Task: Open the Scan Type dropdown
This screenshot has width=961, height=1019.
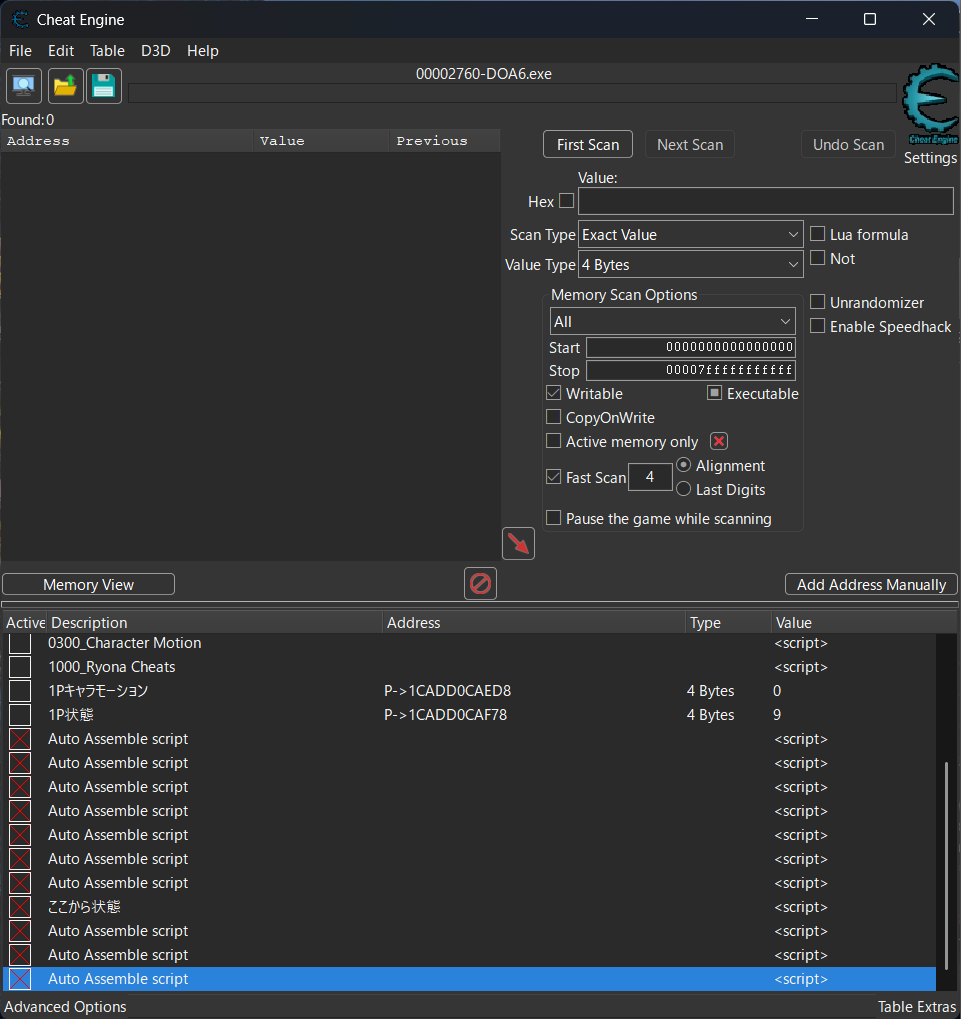Action: coord(691,235)
